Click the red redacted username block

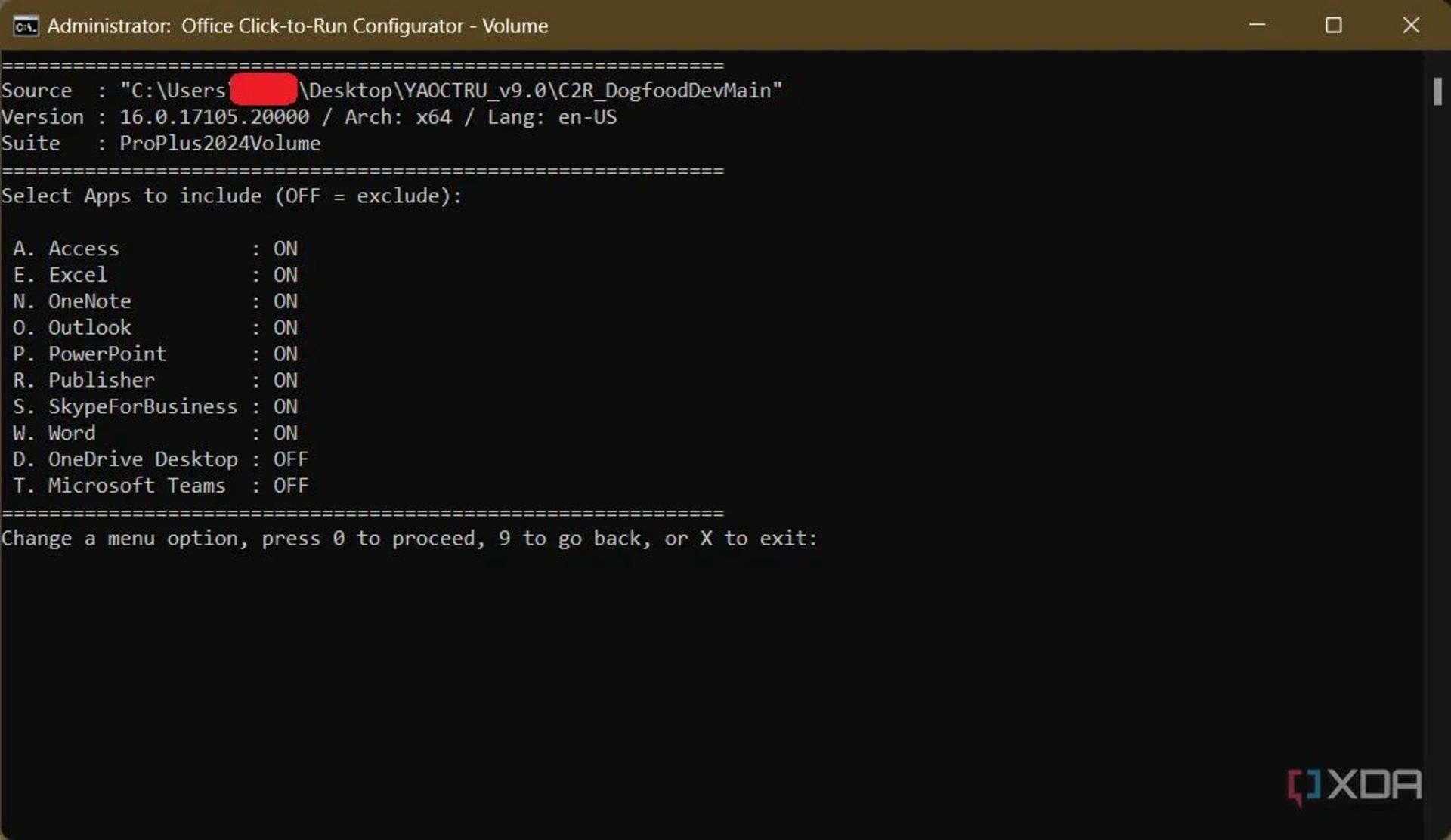(x=263, y=90)
